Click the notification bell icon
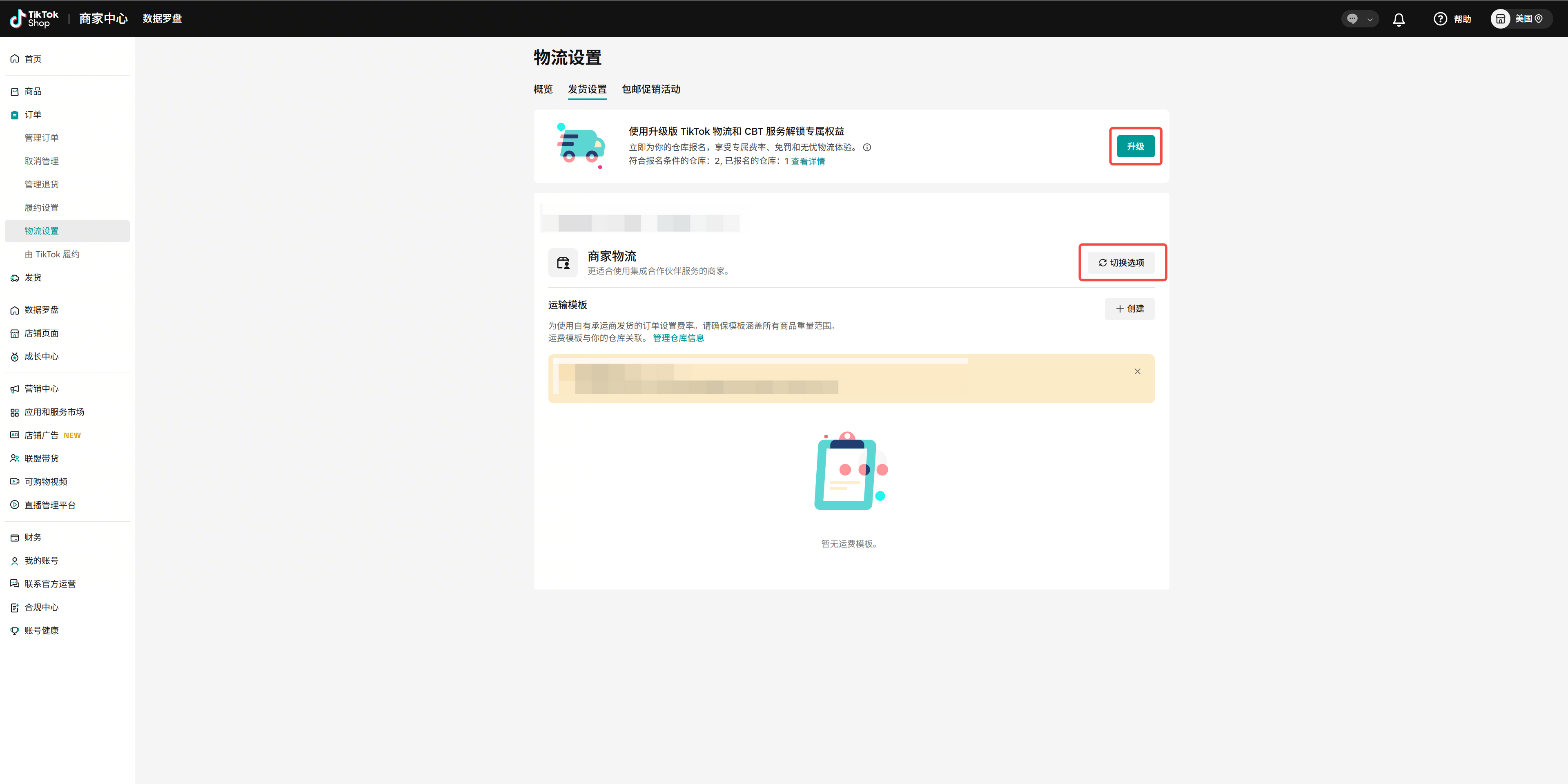This screenshot has width=1568, height=784. 1399,20
